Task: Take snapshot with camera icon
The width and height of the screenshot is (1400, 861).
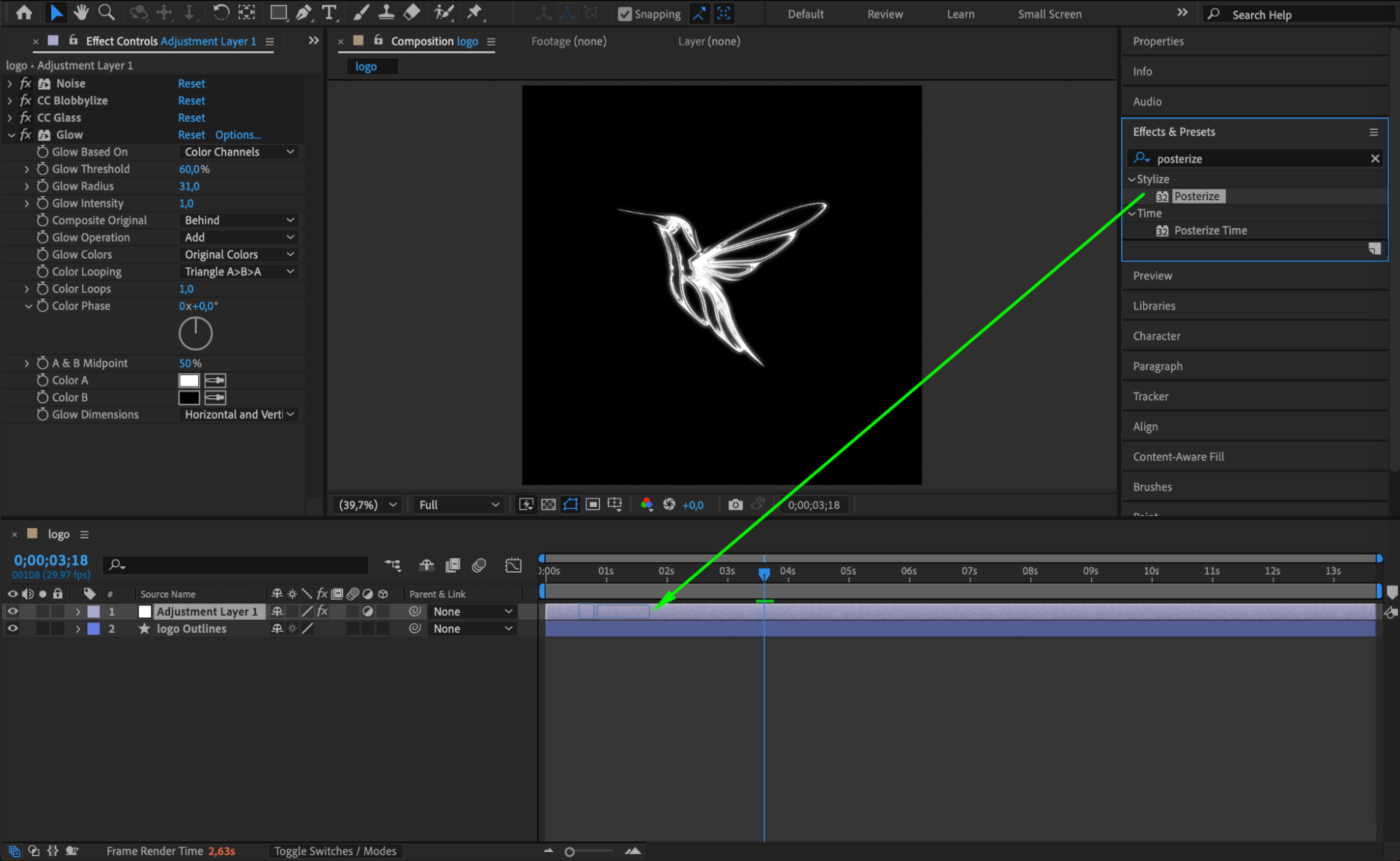Action: point(735,505)
